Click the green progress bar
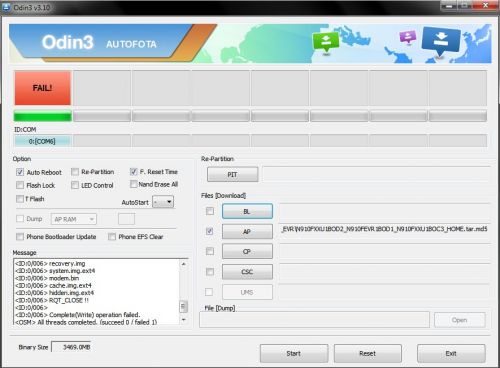500x368 pixels. tap(43, 116)
